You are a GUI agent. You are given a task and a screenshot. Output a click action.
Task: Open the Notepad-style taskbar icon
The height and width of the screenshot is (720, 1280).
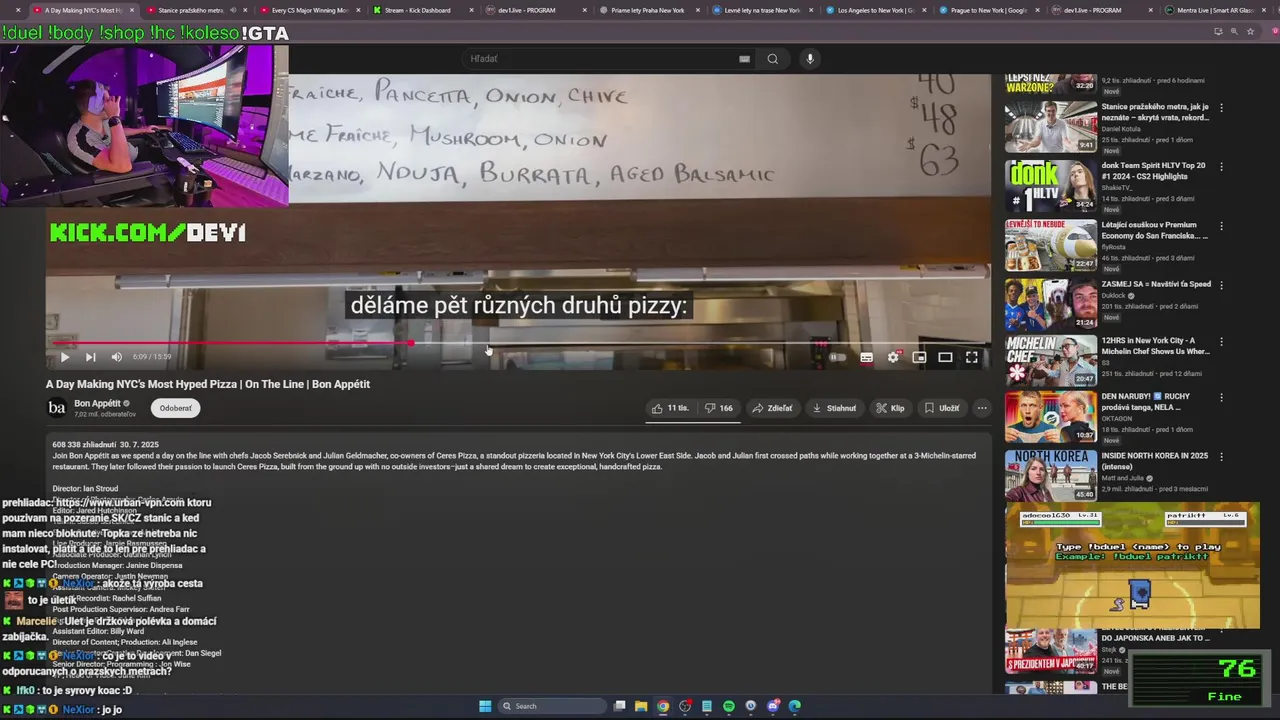point(707,706)
